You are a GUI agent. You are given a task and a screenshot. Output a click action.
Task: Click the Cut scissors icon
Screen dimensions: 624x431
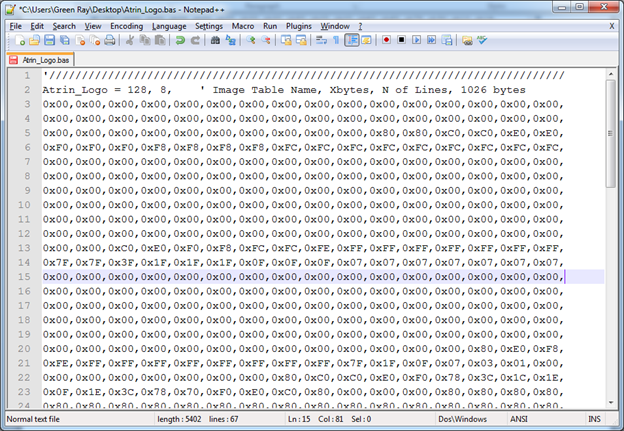tap(129, 40)
